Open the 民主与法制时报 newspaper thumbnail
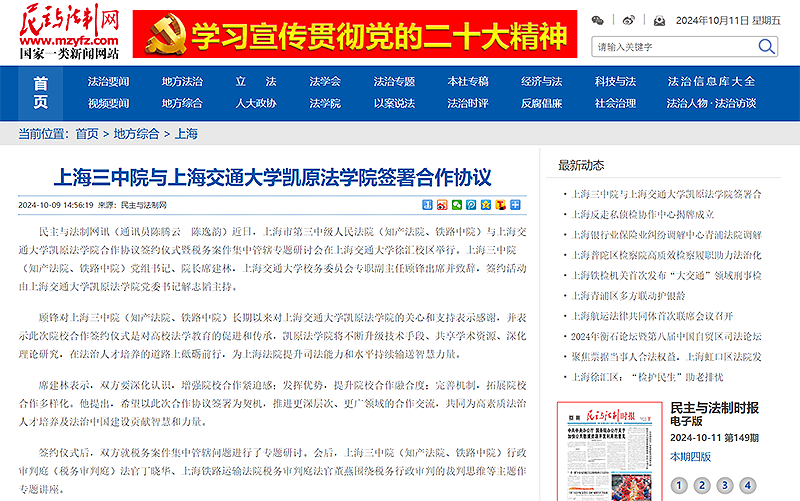Image resolution: width=800 pixels, height=501 pixels. coord(610,452)
